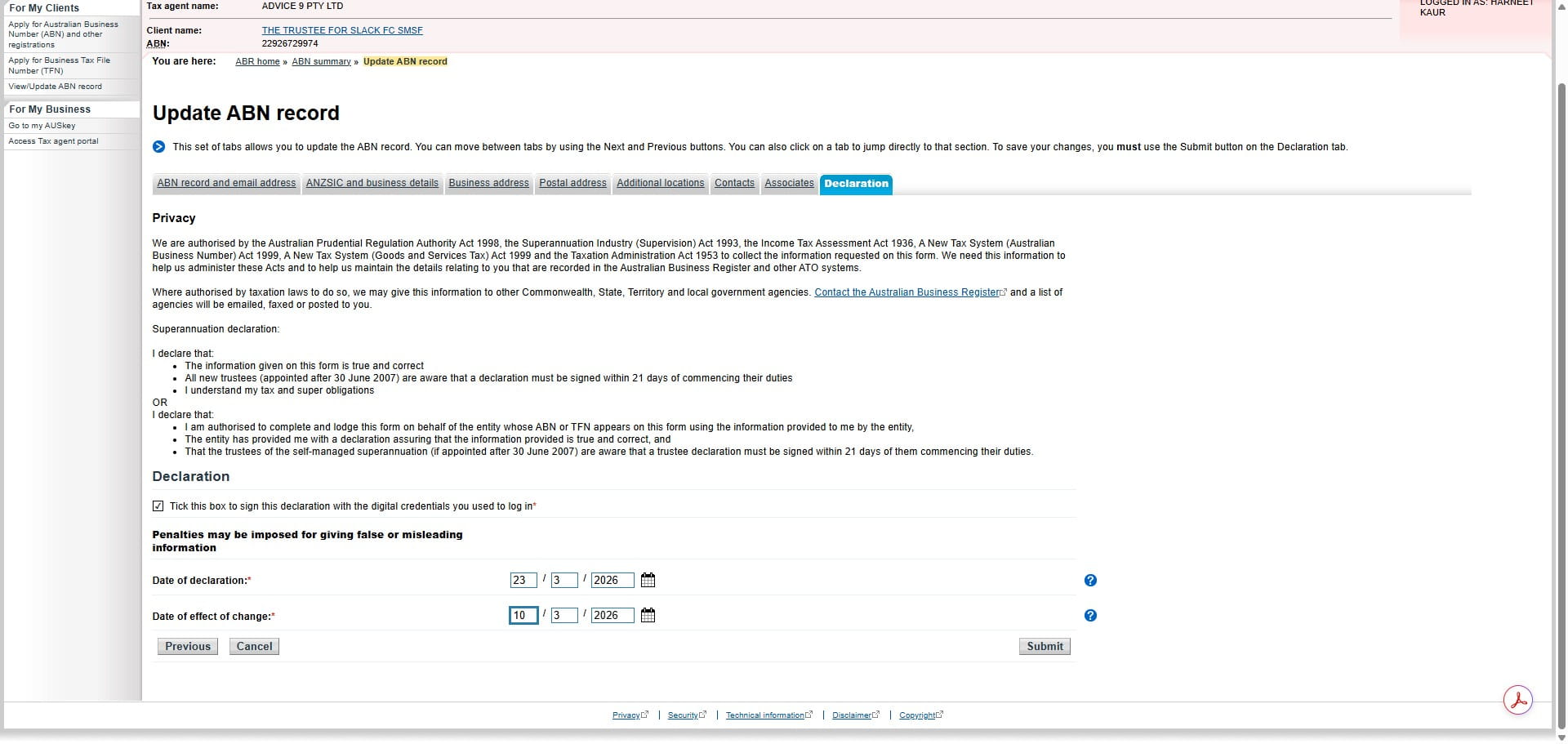Viewport: 1568px width, 744px height.
Task: Switch to ANZSIC and business details tab
Action: click(x=372, y=183)
